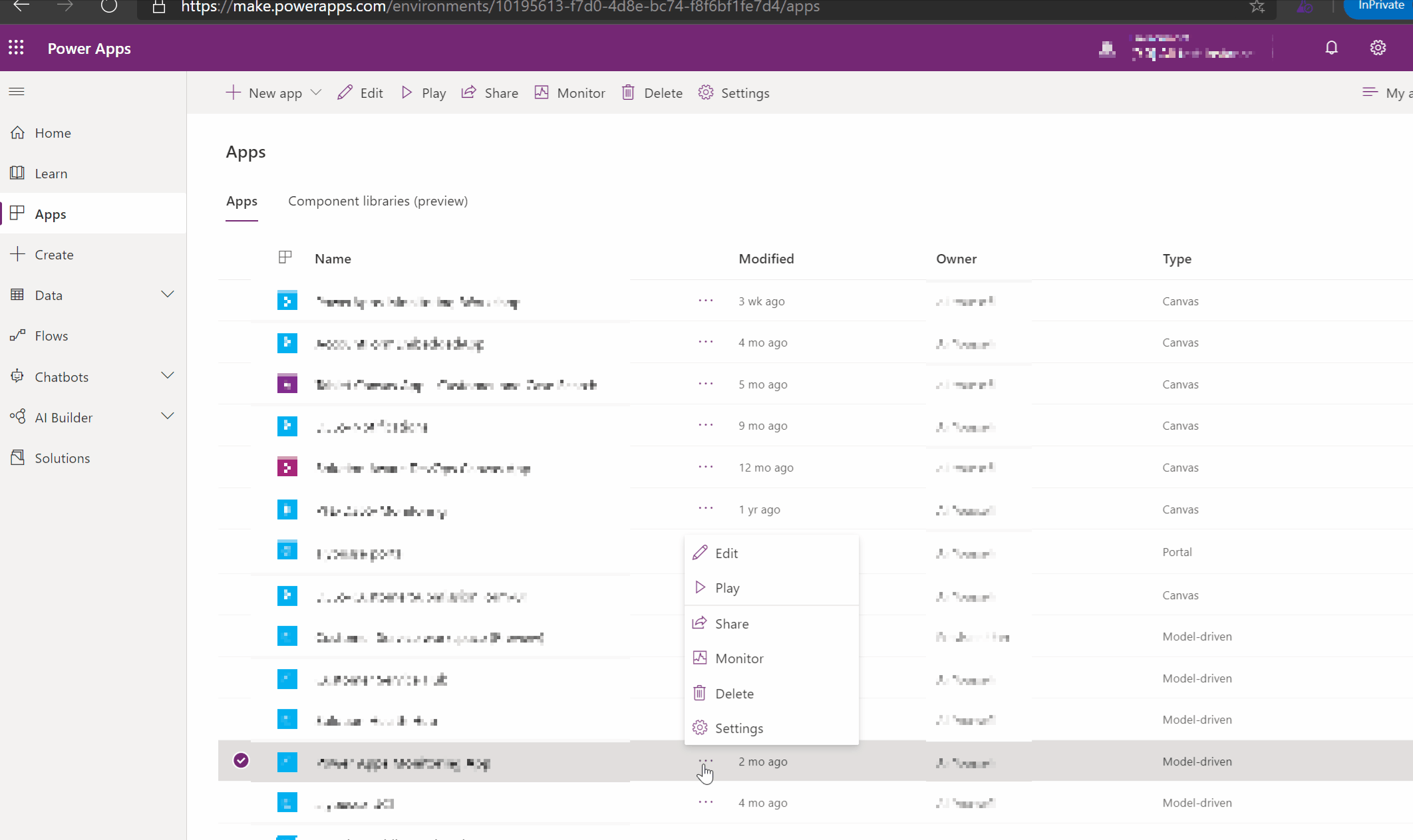Uncheck the selected Model-driven app row

point(241,760)
